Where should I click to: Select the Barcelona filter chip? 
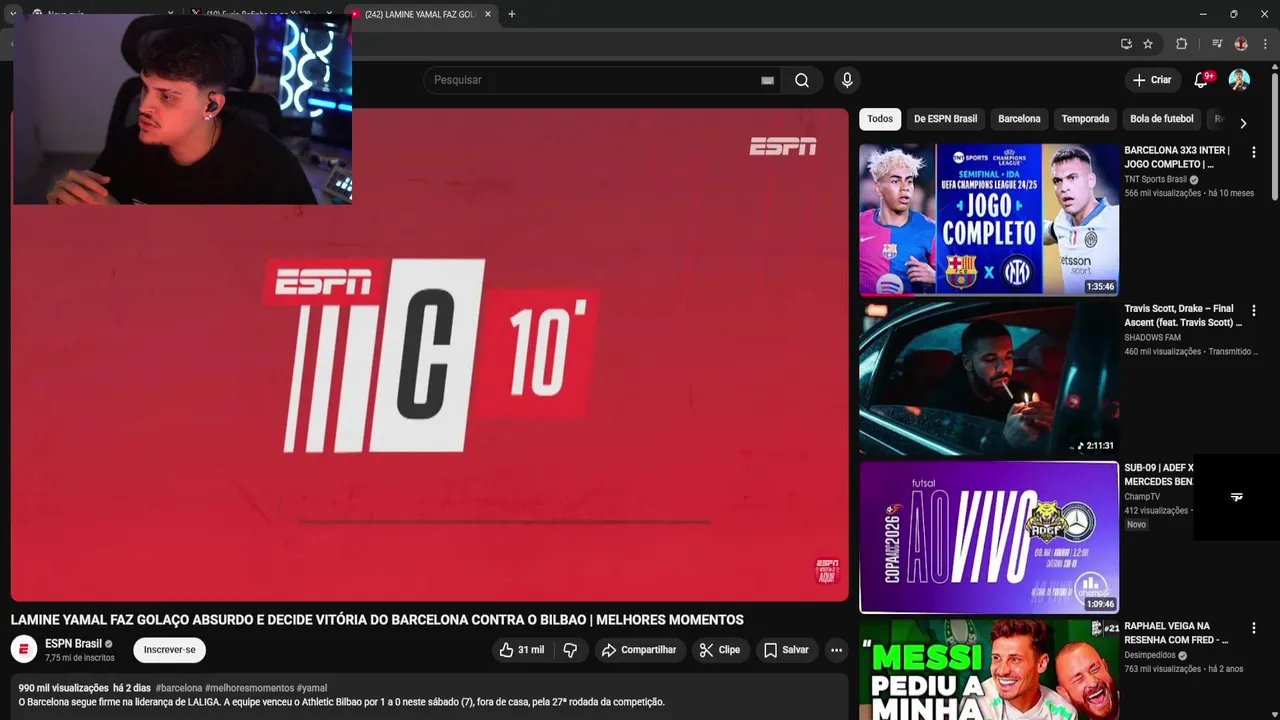1019,119
